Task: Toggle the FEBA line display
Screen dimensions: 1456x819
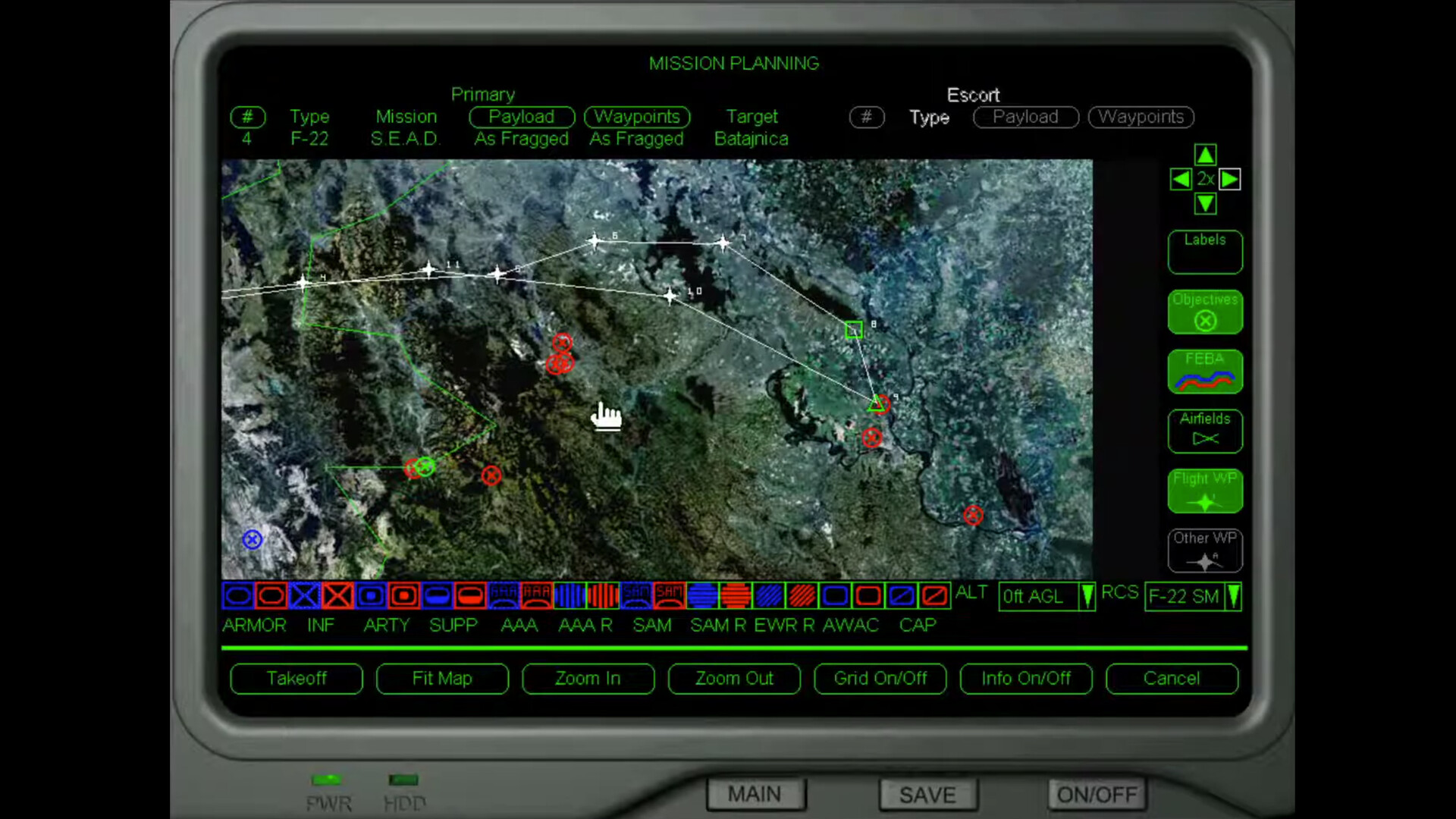Action: 1204,372
